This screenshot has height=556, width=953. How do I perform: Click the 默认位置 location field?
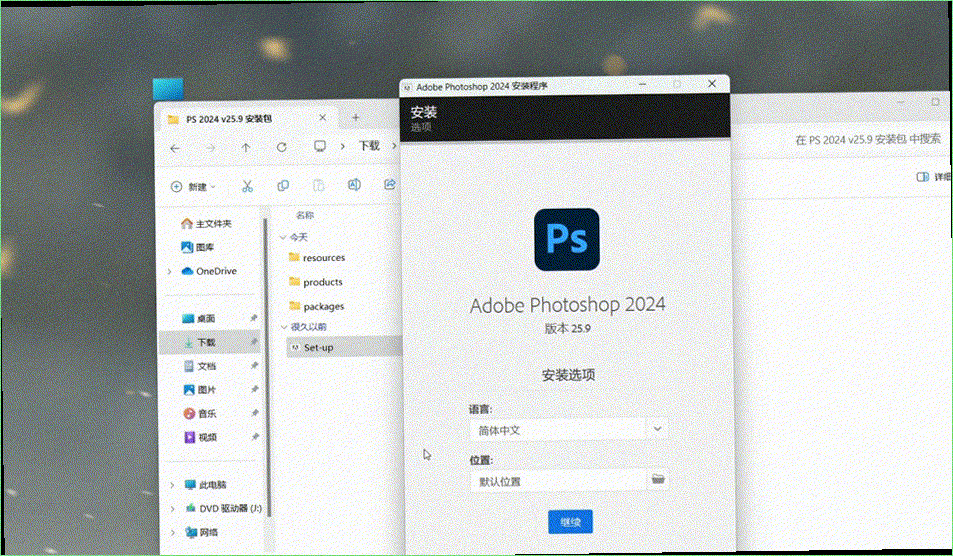557,481
